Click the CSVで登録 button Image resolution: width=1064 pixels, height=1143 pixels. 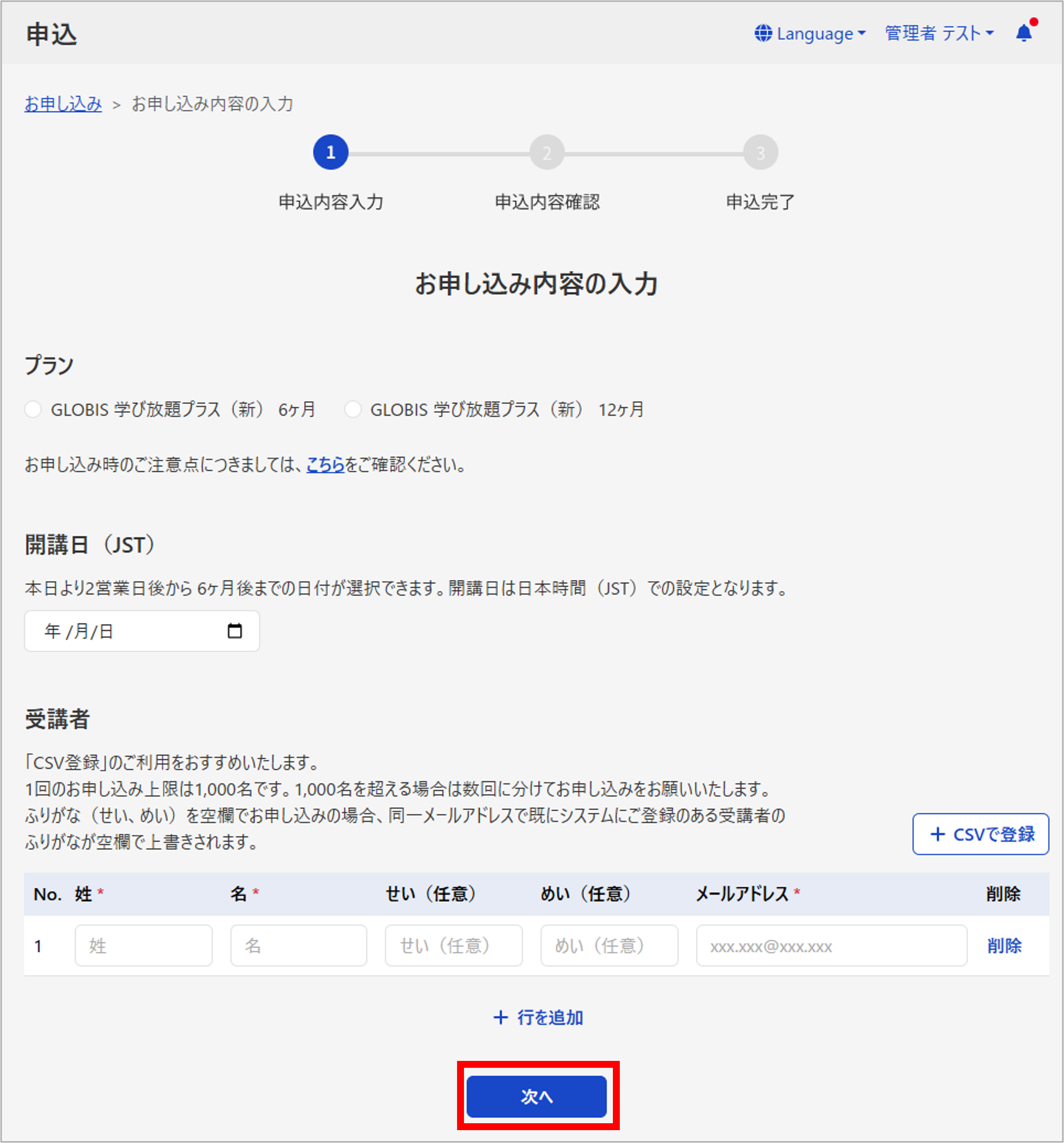pyautogui.click(x=980, y=834)
